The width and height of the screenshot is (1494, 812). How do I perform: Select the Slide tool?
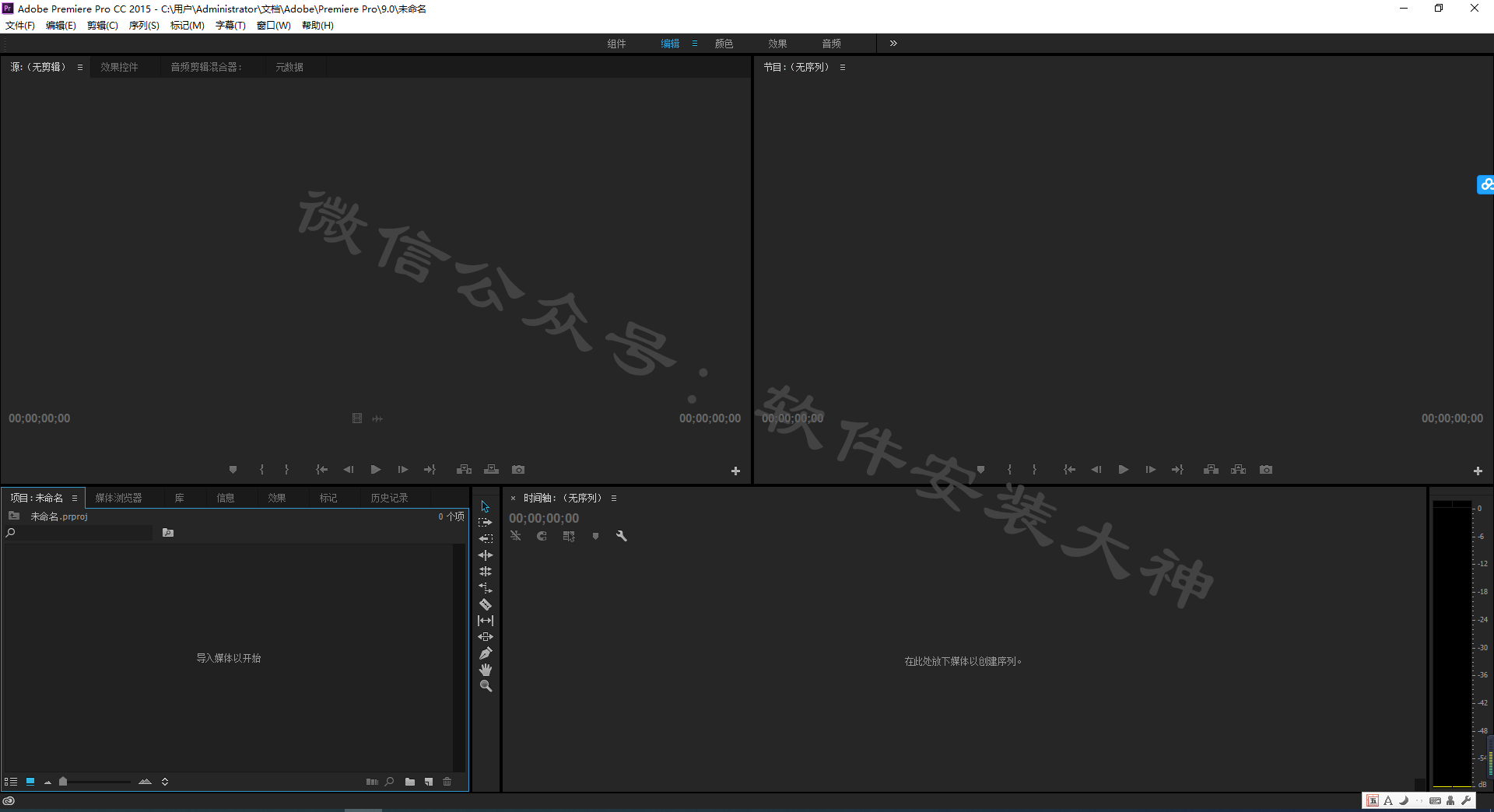point(486,637)
